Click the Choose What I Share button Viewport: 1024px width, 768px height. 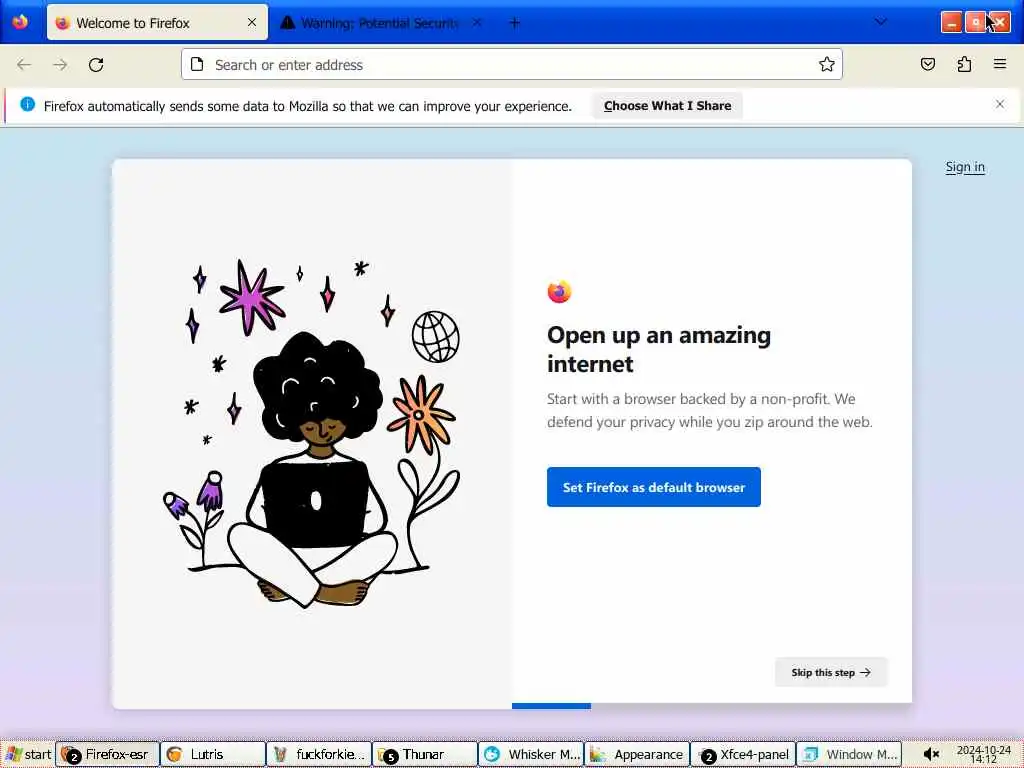[667, 106]
